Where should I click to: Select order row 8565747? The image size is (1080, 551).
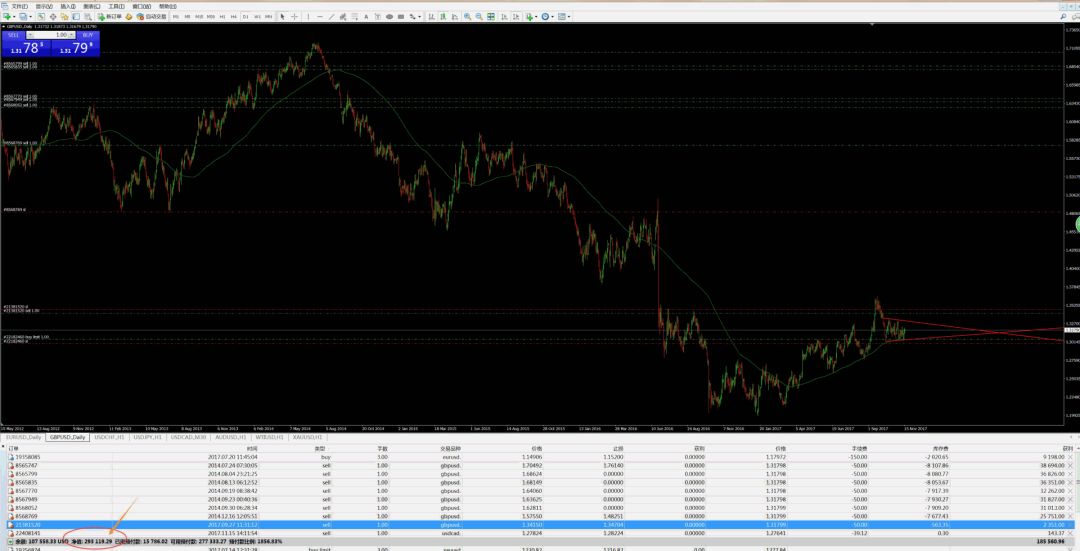[540, 466]
